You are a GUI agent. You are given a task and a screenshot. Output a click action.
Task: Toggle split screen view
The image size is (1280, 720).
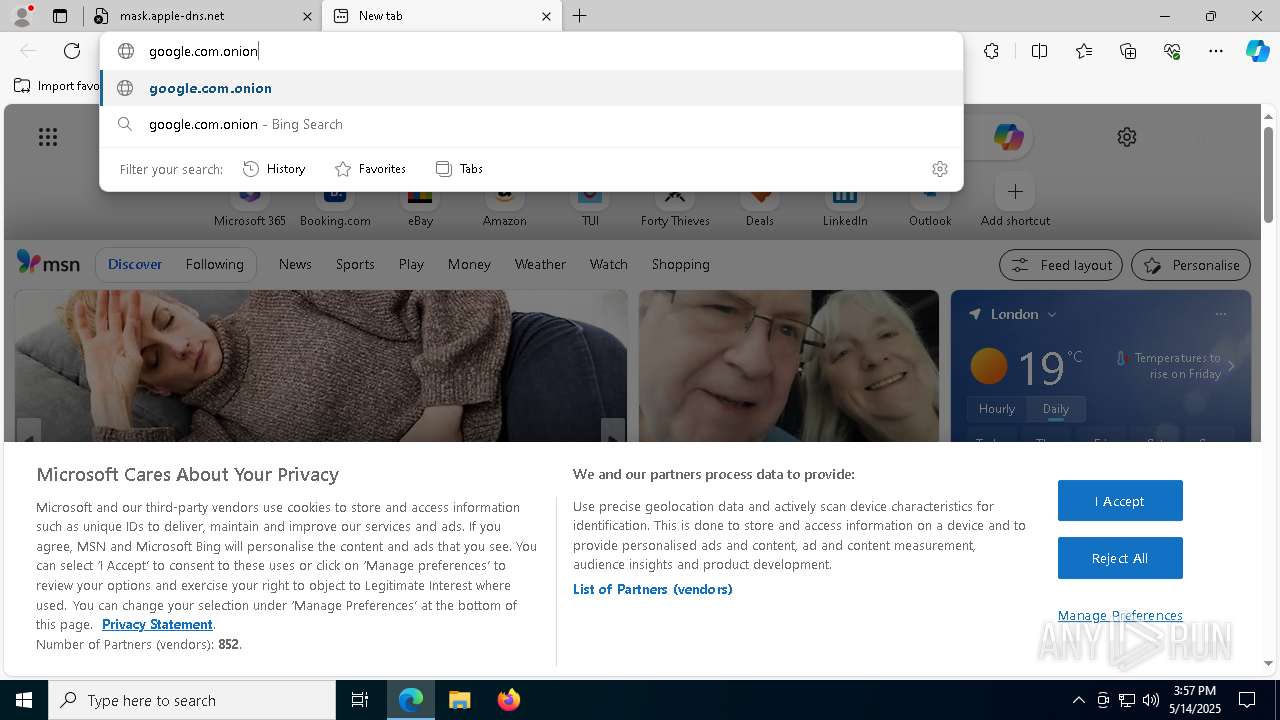click(1039, 51)
